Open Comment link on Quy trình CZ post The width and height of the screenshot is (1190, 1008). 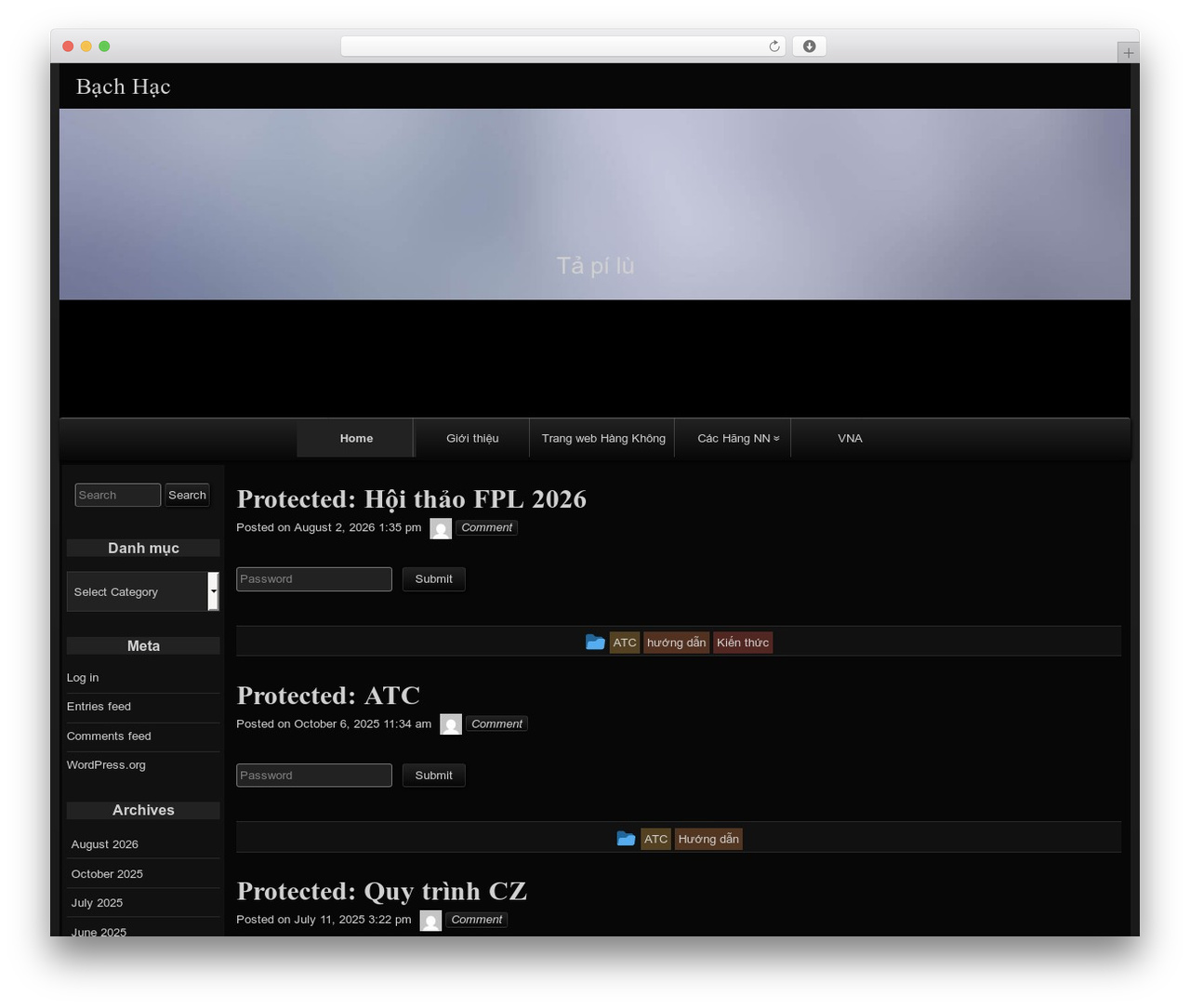click(x=476, y=920)
